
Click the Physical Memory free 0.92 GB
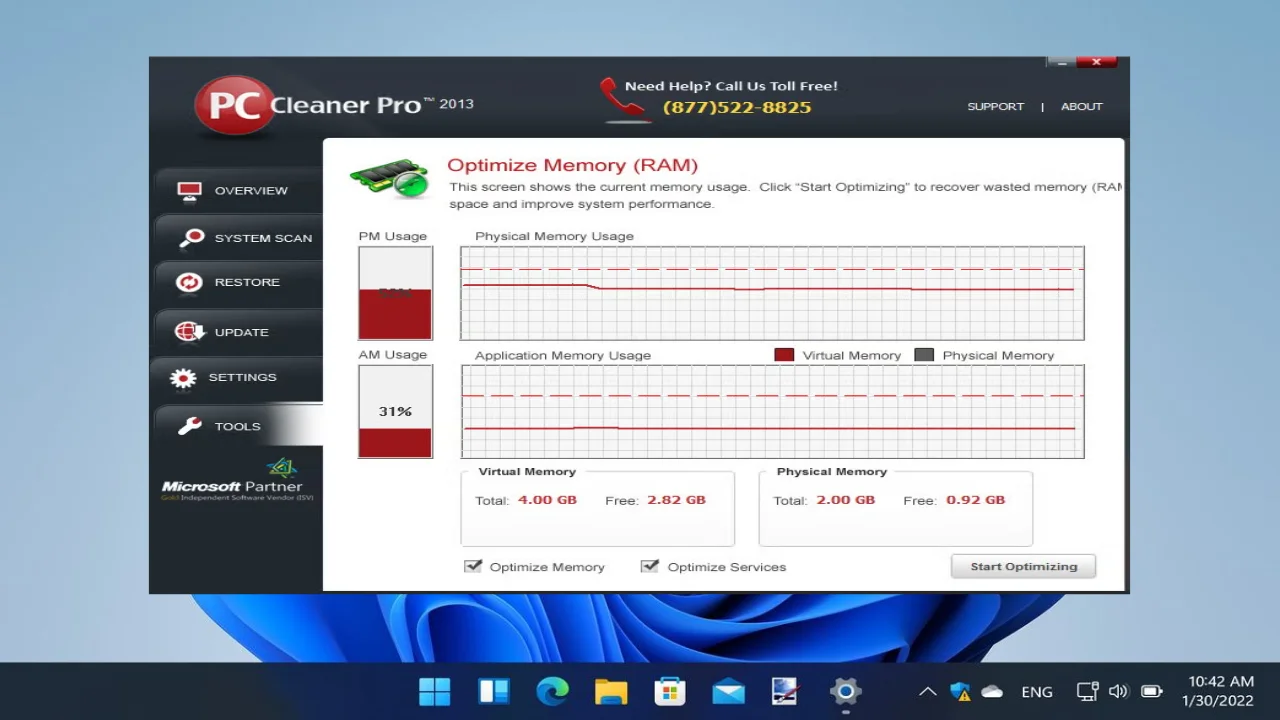click(975, 500)
